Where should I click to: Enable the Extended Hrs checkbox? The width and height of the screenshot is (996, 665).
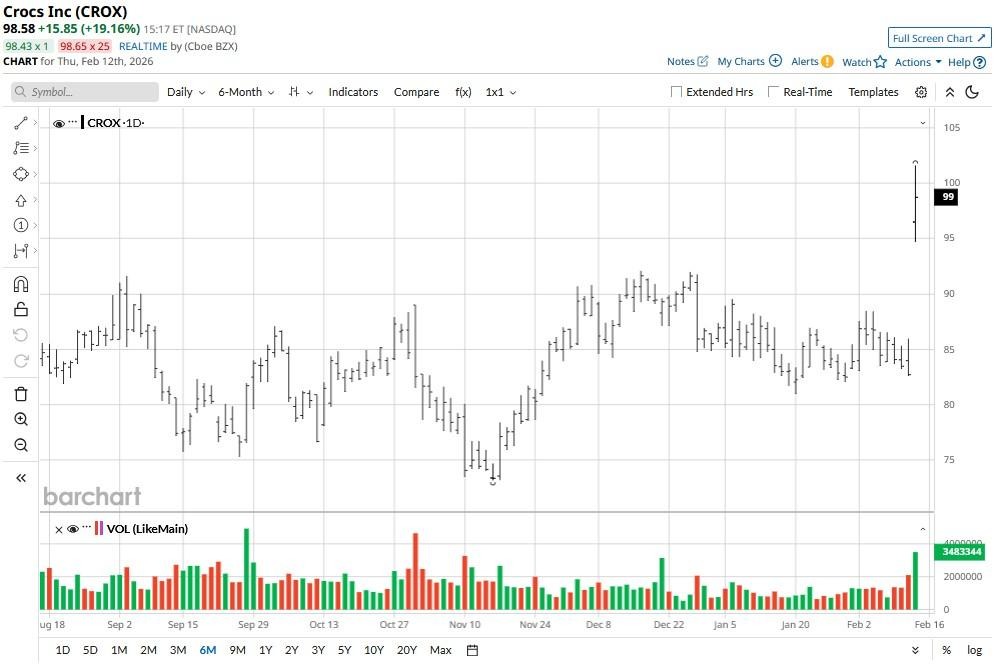676,91
